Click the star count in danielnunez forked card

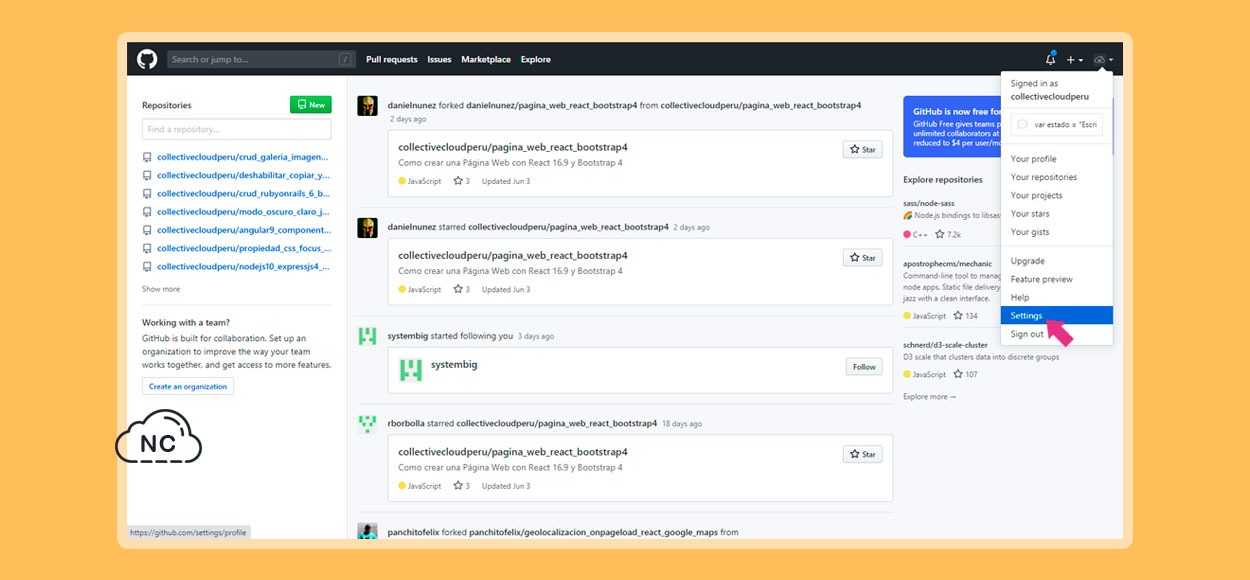(462, 181)
